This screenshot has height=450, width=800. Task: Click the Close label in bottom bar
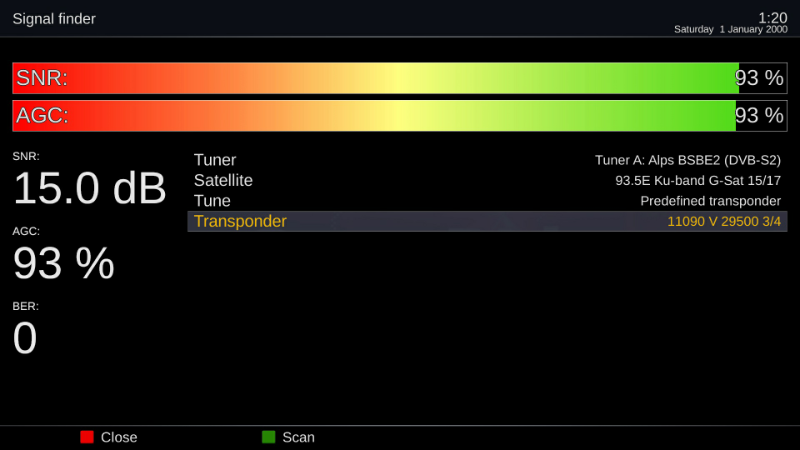119,437
